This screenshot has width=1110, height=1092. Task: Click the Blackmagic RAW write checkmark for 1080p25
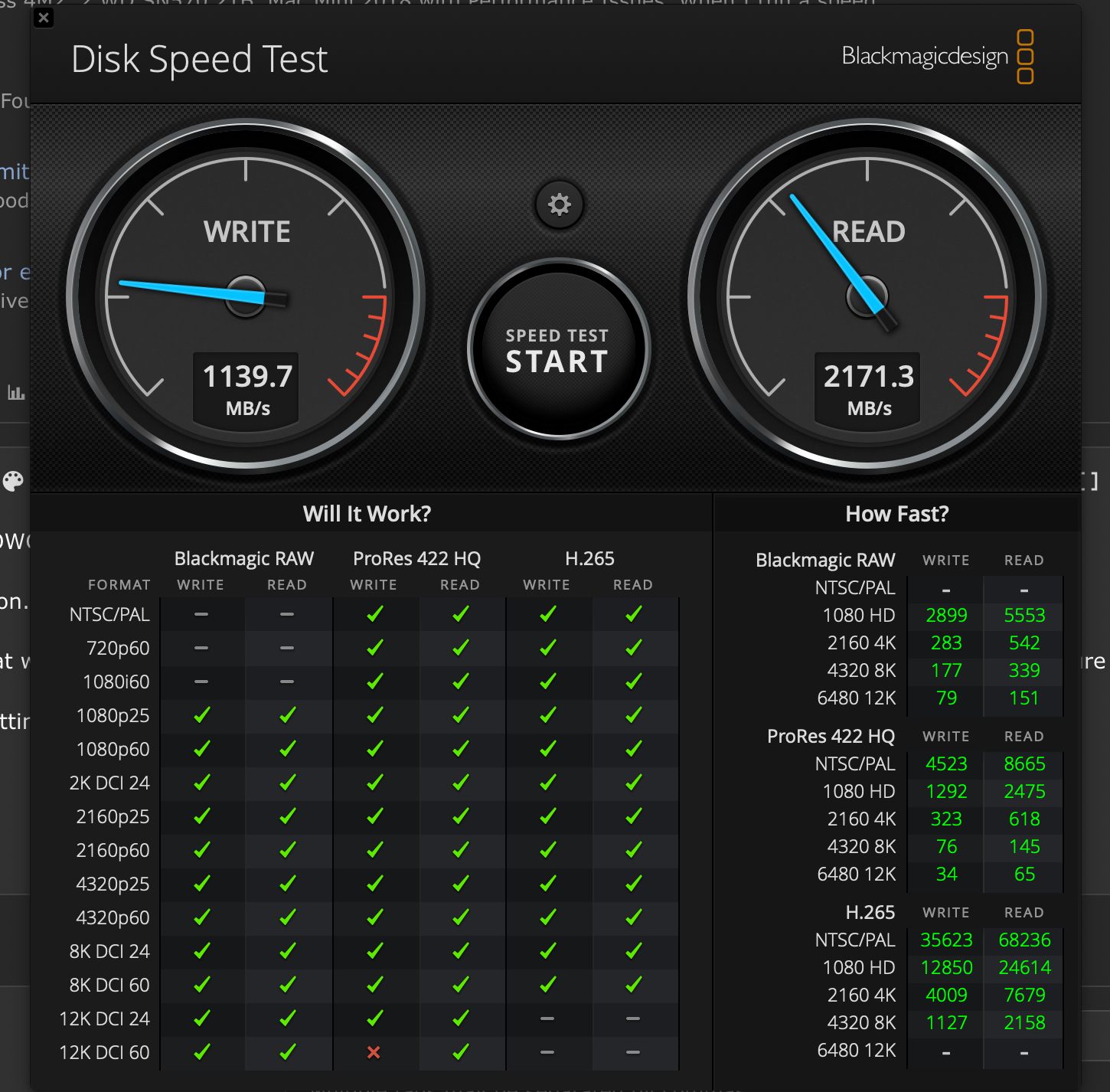201,715
